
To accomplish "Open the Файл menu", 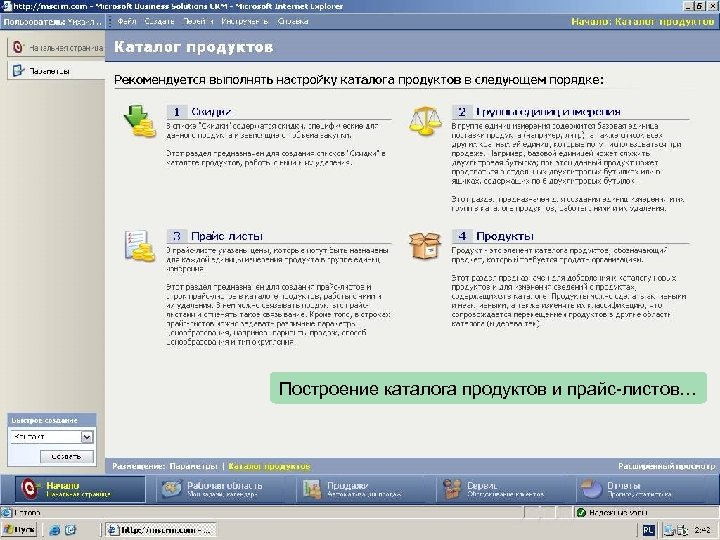I will click(126, 22).
